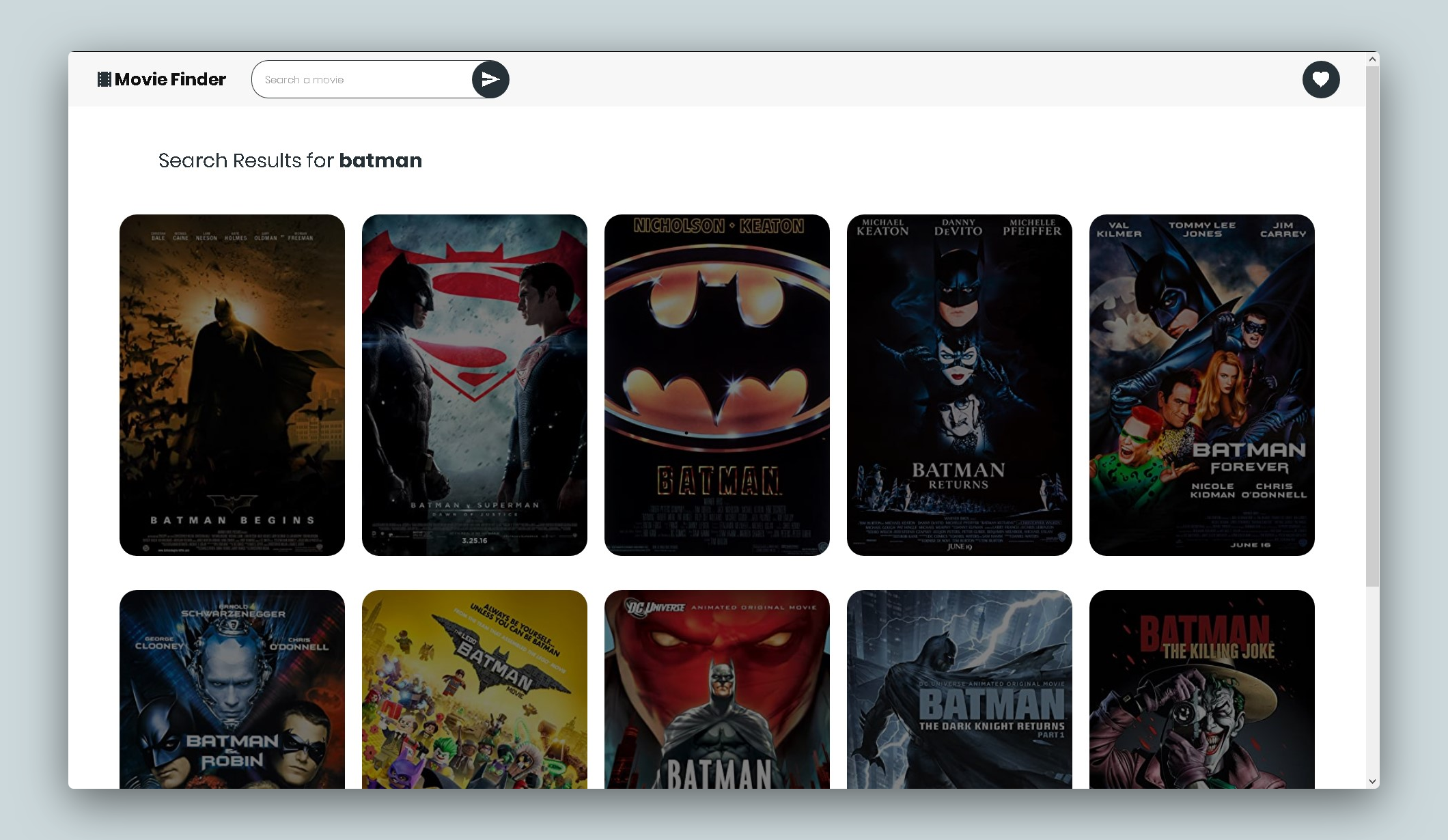The width and height of the screenshot is (1448, 840).
Task: Open the Under the Red Hood poster
Action: (717, 690)
